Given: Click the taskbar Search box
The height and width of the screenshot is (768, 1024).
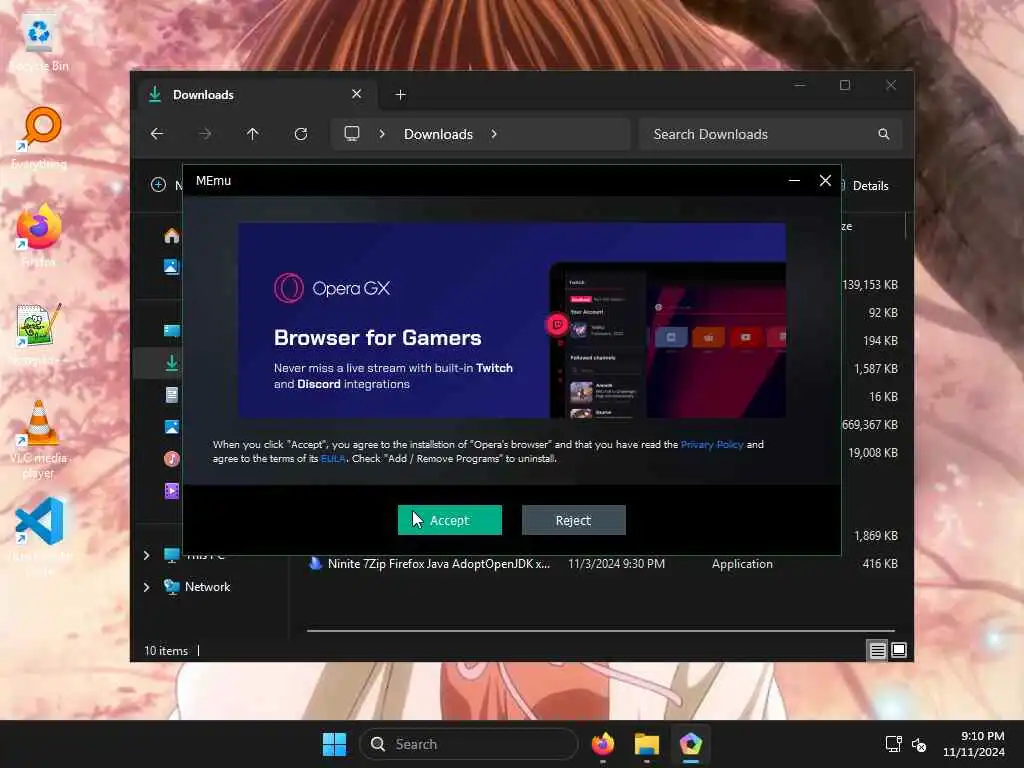Looking at the screenshot, I should pos(469,744).
